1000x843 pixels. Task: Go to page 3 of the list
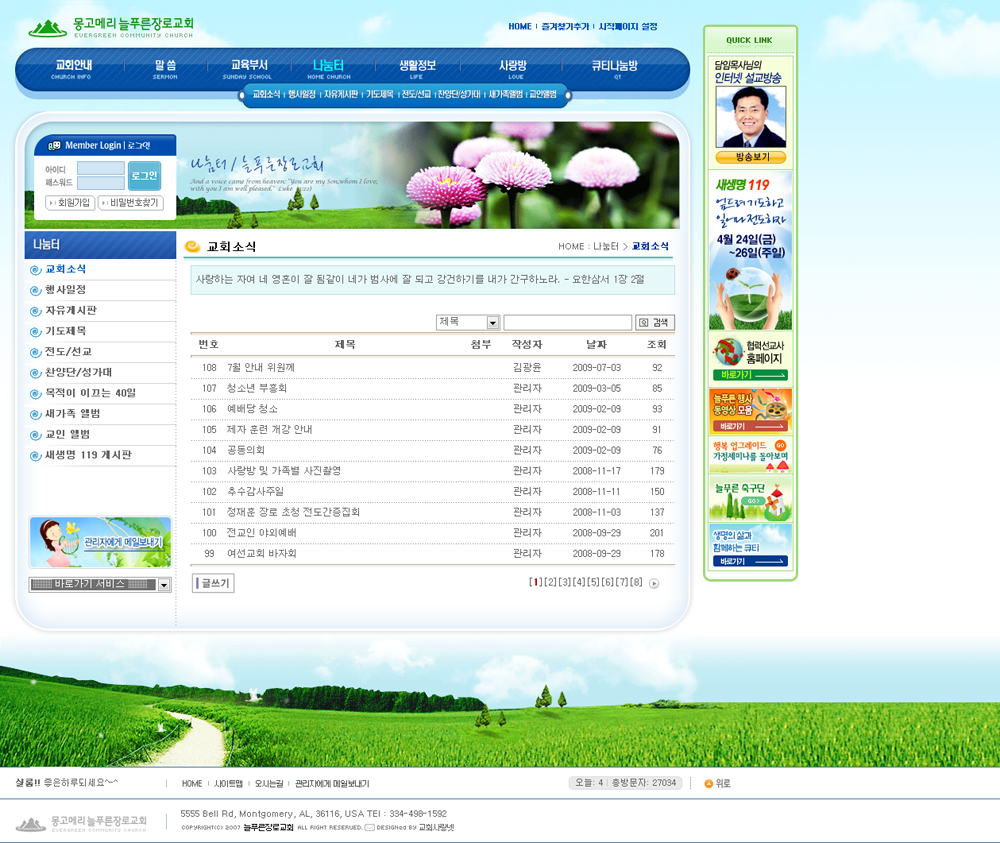pyautogui.click(x=565, y=582)
